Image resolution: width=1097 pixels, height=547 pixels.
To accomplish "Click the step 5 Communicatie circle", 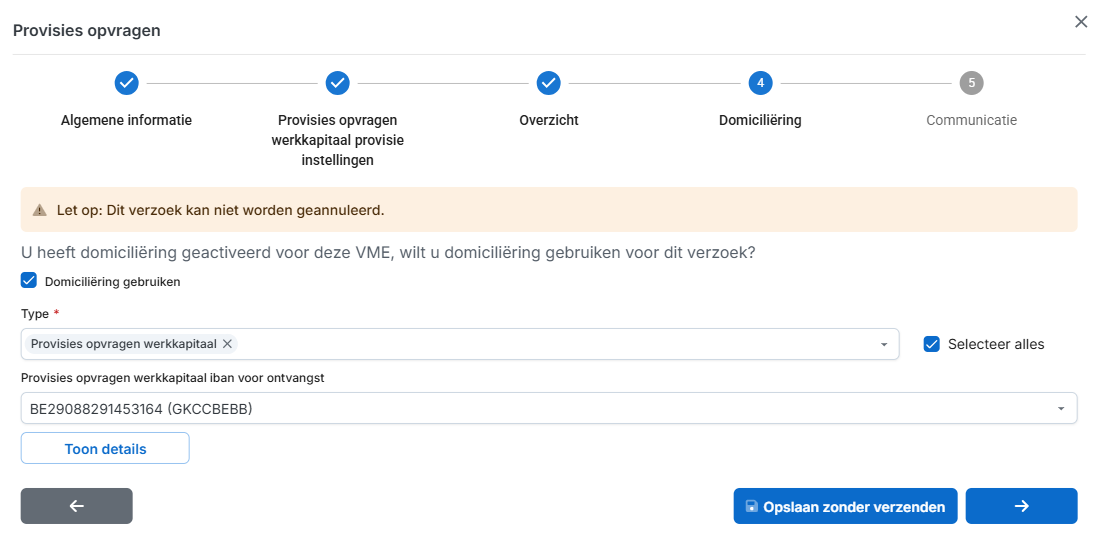I will pyautogui.click(x=971, y=83).
